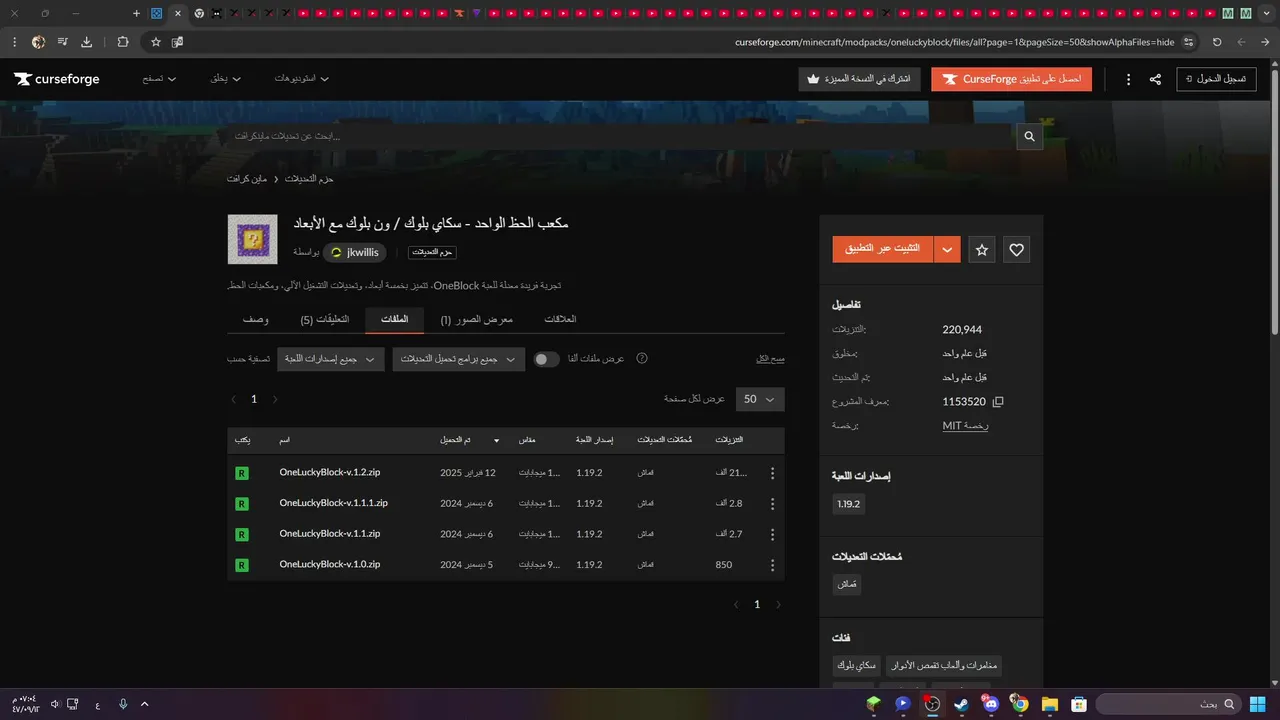Click the install via app button

pyautogui.click(x=883, y=250)
